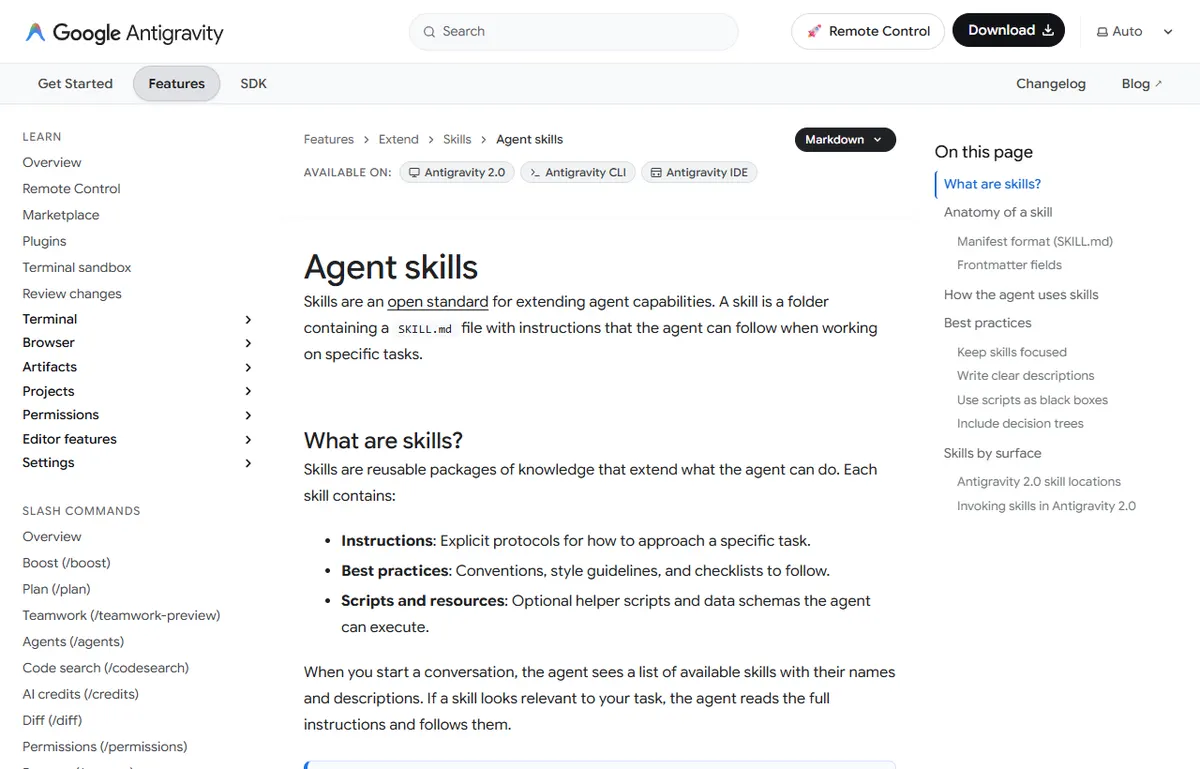Click the search magnifier icon
This screenshot has width=1200, height=769.
pos(429,32)
